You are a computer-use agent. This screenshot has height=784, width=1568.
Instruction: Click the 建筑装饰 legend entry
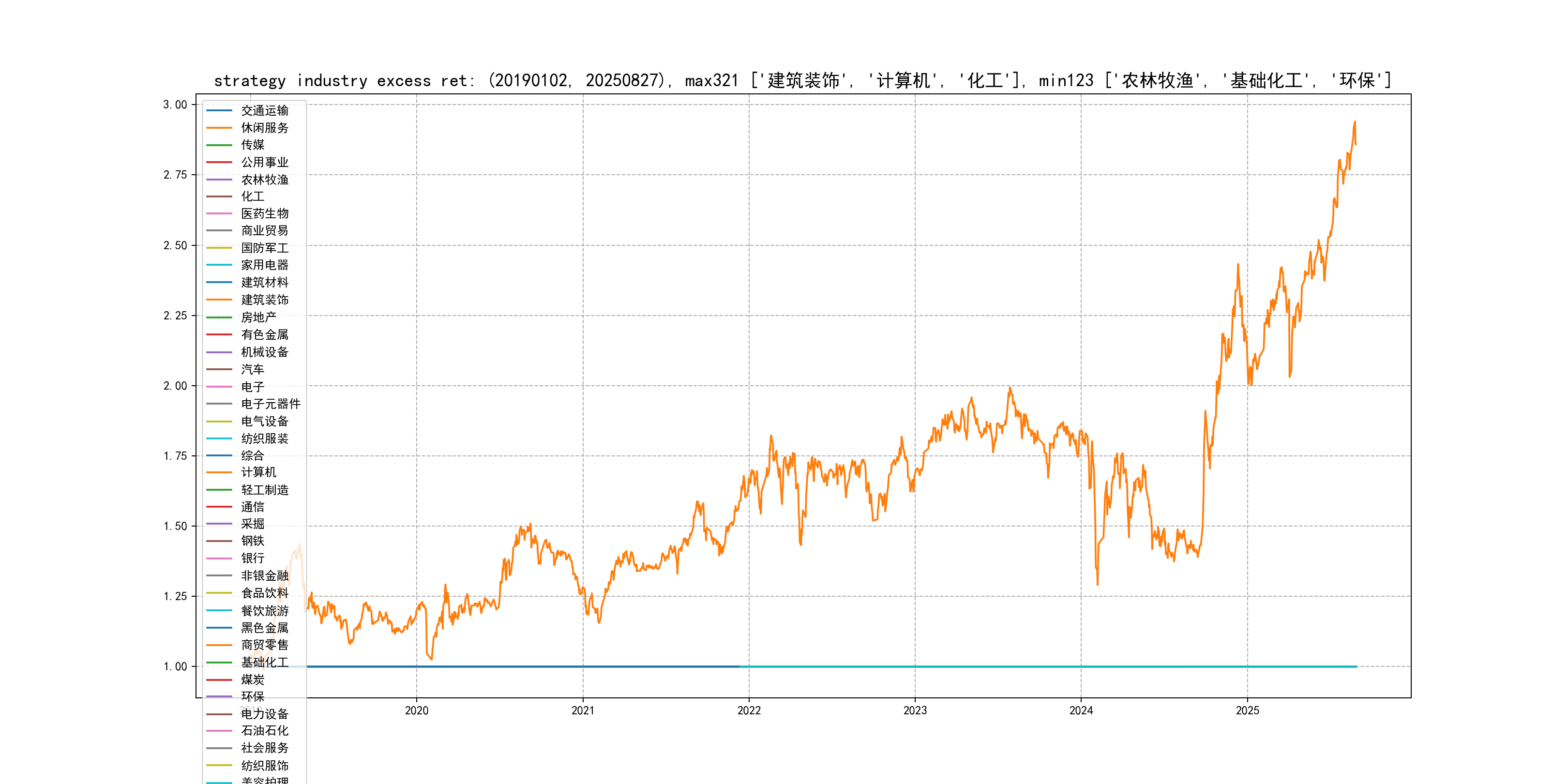pyautogui.click(x=264, y=300)
